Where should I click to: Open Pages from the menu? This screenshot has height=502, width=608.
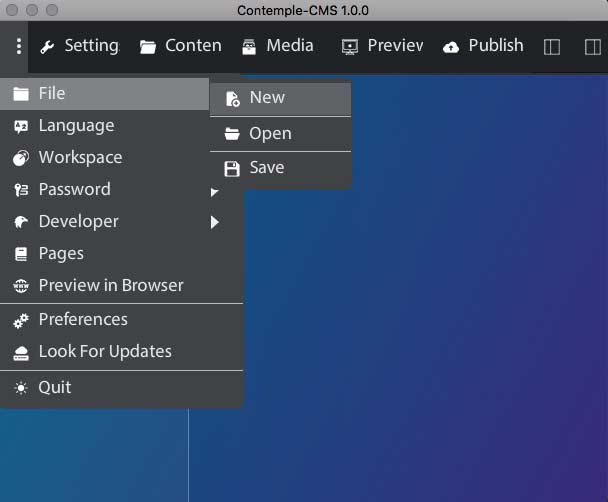click(61, 253)
